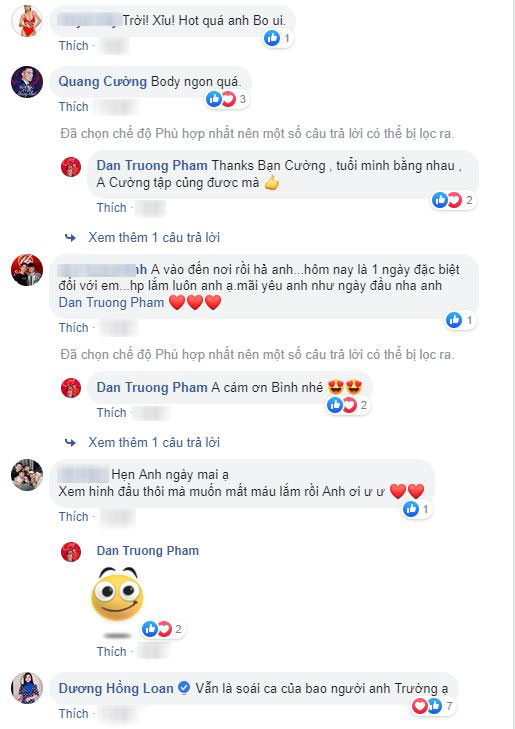Open heart and like reactions on Dương Hồng Loan comment
This screenshot has width=515, height=729.
coord(432,706)
